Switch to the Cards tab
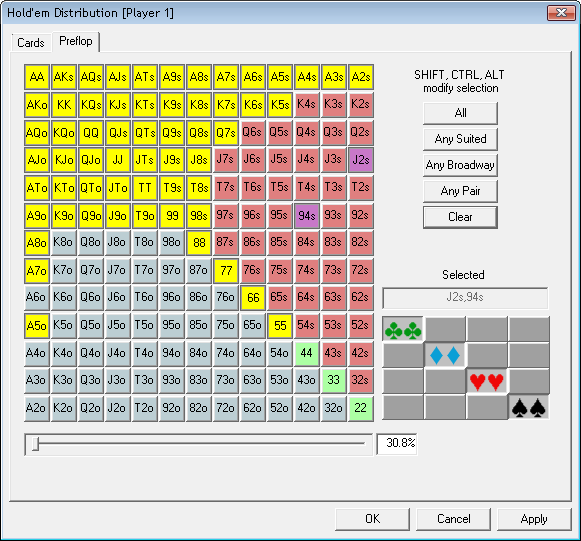This screenshot has height=541, width=581. coord(31,43)
